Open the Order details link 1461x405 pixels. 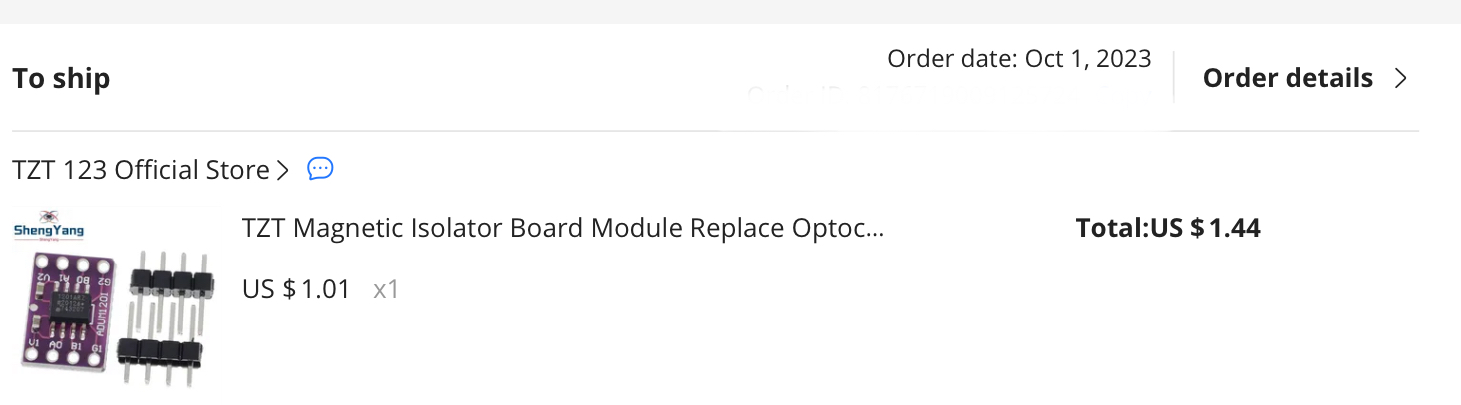(1287, 78)
